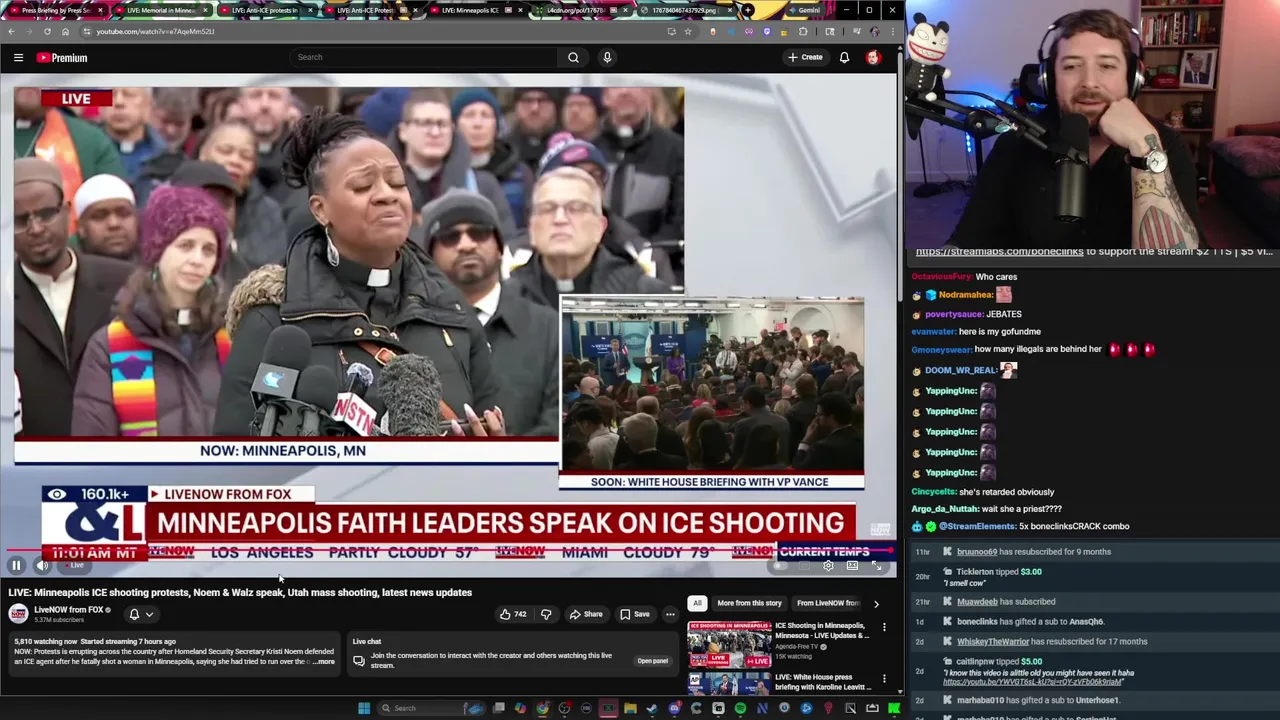The height and width of the screenshot is (720, 1280).
Task: Pause the live video
Action: point(16,565)
